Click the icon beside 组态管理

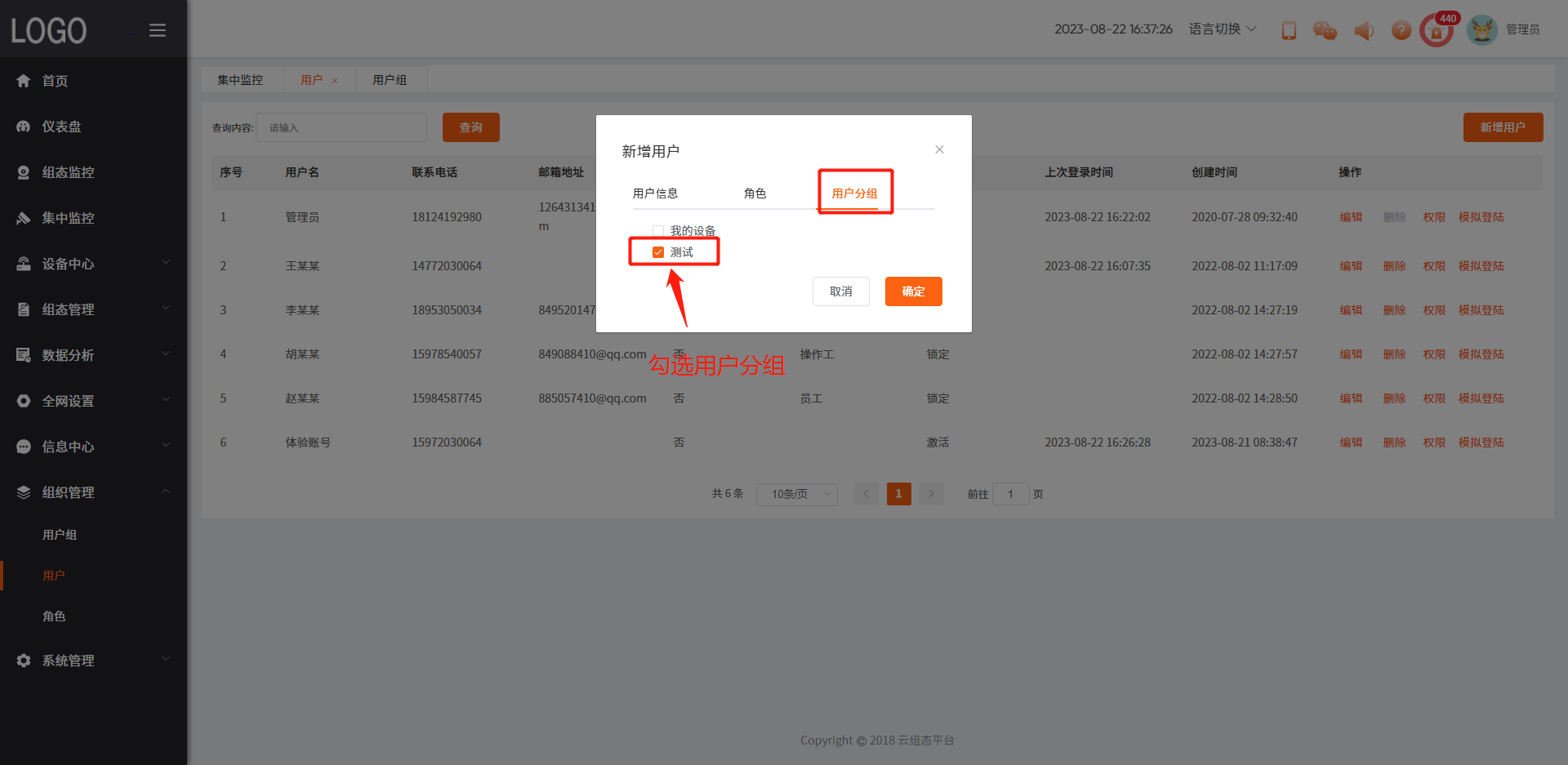24,309
